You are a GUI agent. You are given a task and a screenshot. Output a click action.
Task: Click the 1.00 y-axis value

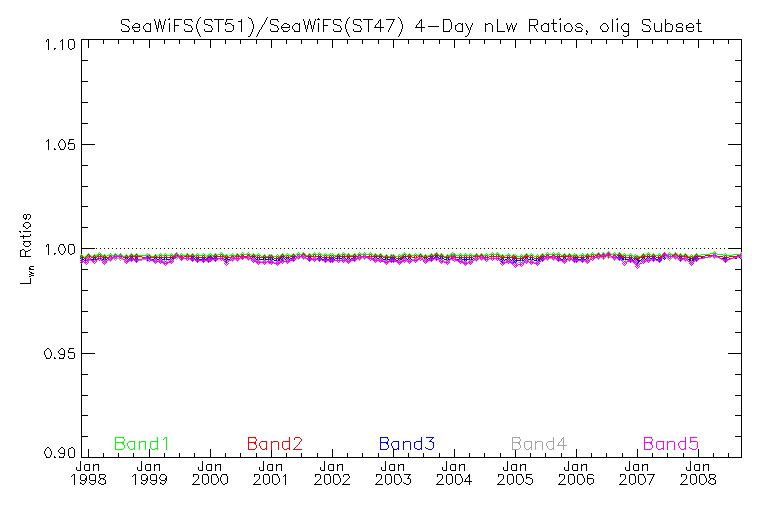point(60,250)
